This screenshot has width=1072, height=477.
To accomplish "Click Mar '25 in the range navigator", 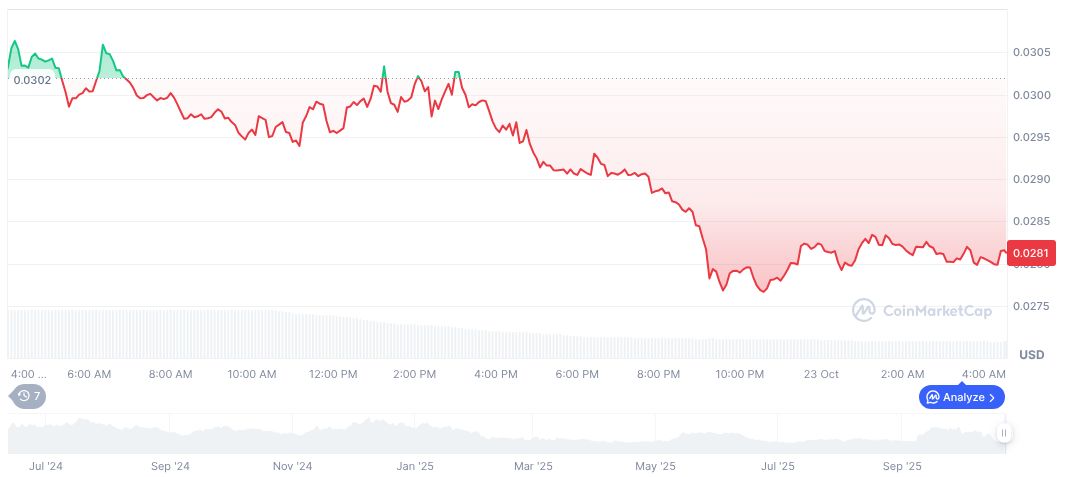I will (533, 466).
